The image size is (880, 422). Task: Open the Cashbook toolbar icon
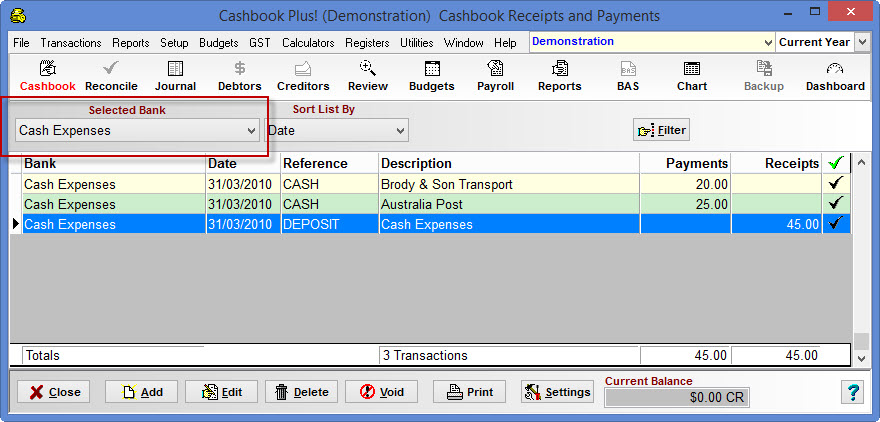point(48,77)
